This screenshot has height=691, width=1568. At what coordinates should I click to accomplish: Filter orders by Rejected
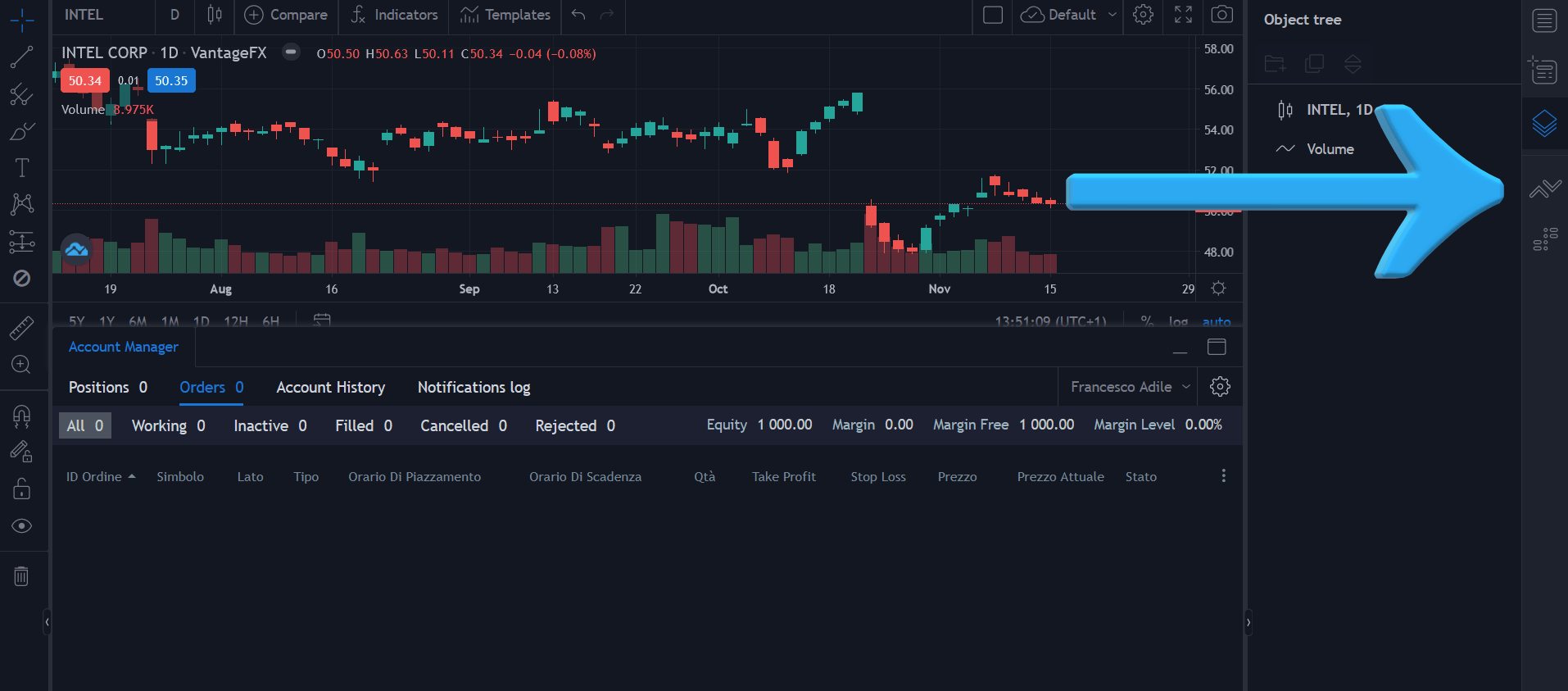575,425
